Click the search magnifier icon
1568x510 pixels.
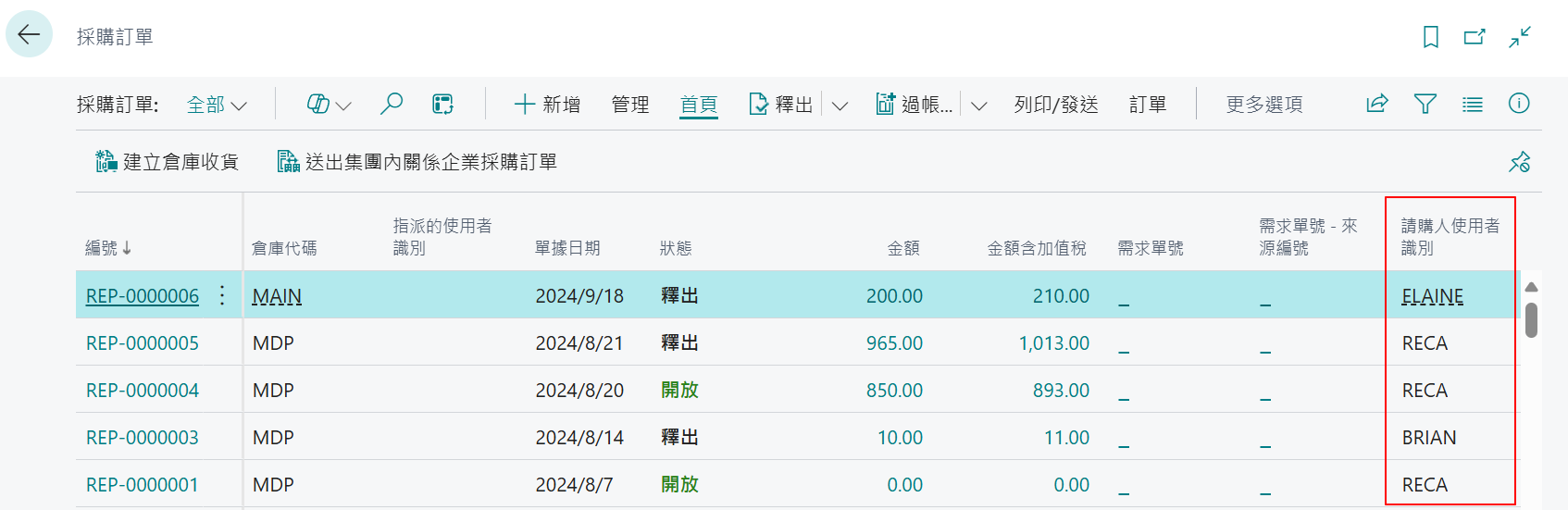point(392,104)
